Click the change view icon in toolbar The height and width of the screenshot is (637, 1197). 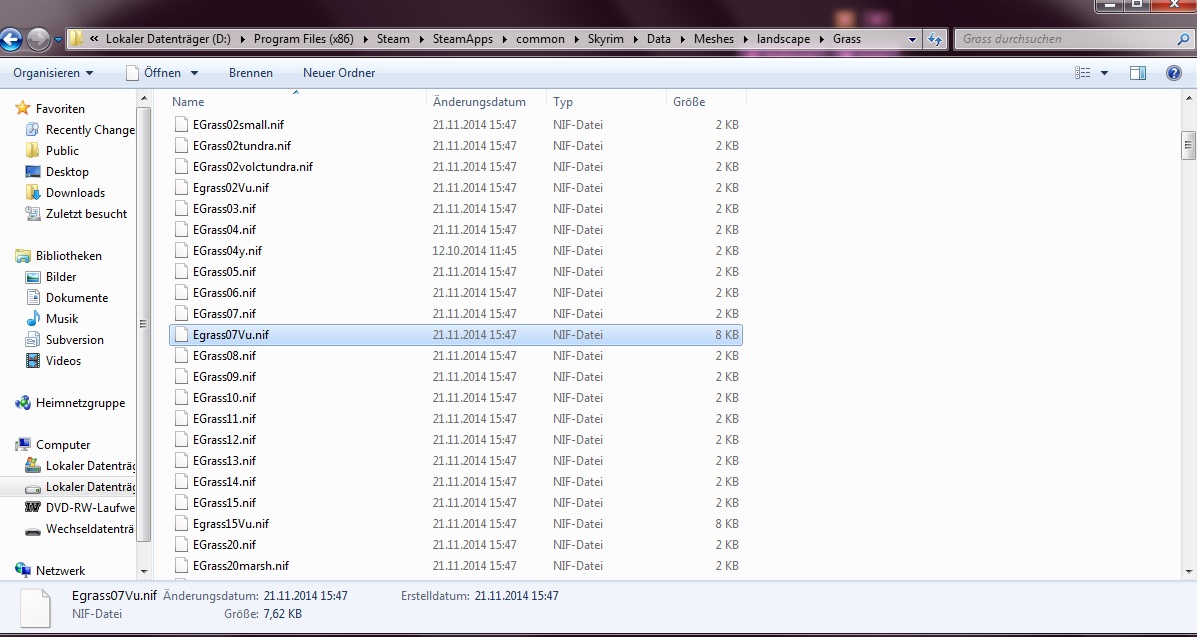1082,73
